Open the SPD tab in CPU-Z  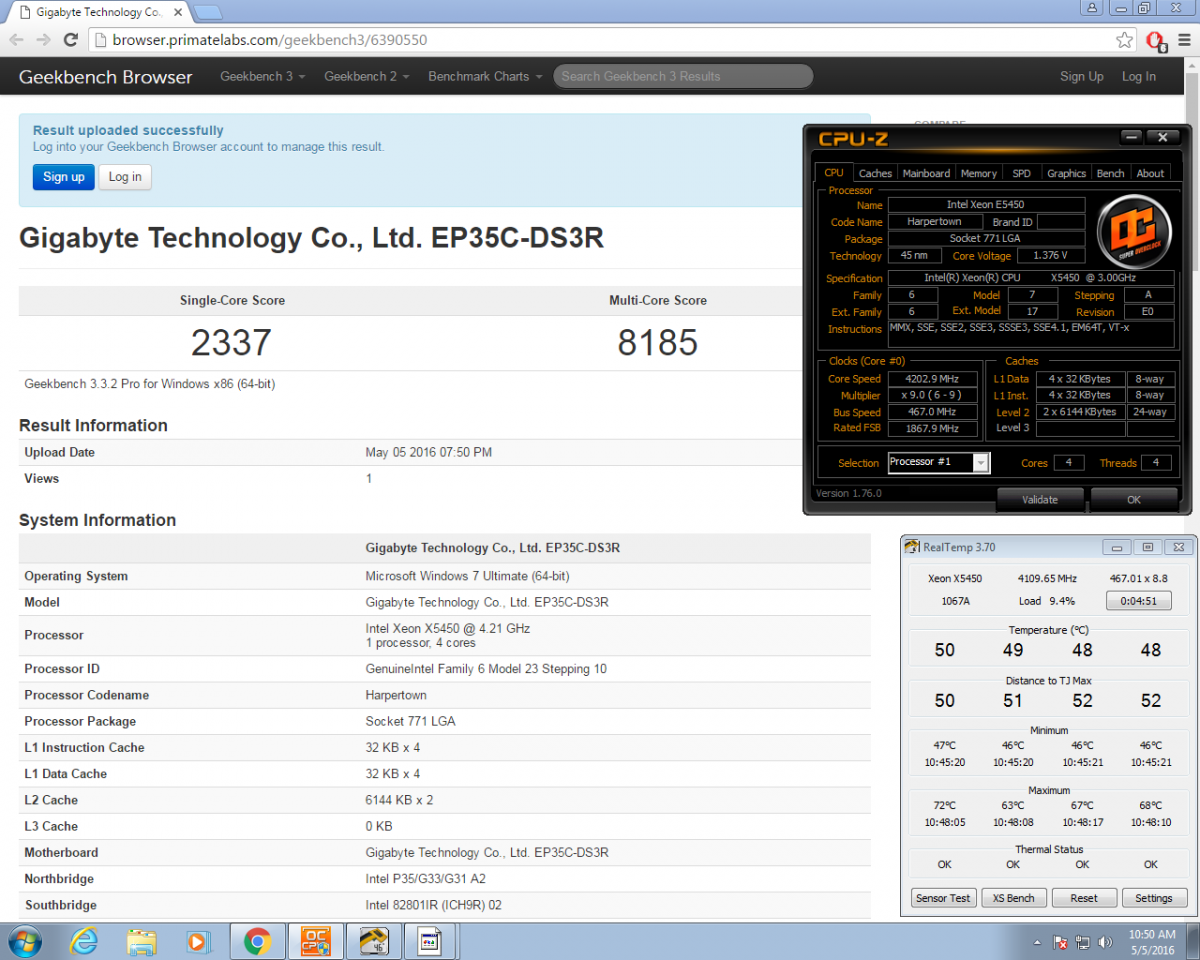[x=1021, y=173]
